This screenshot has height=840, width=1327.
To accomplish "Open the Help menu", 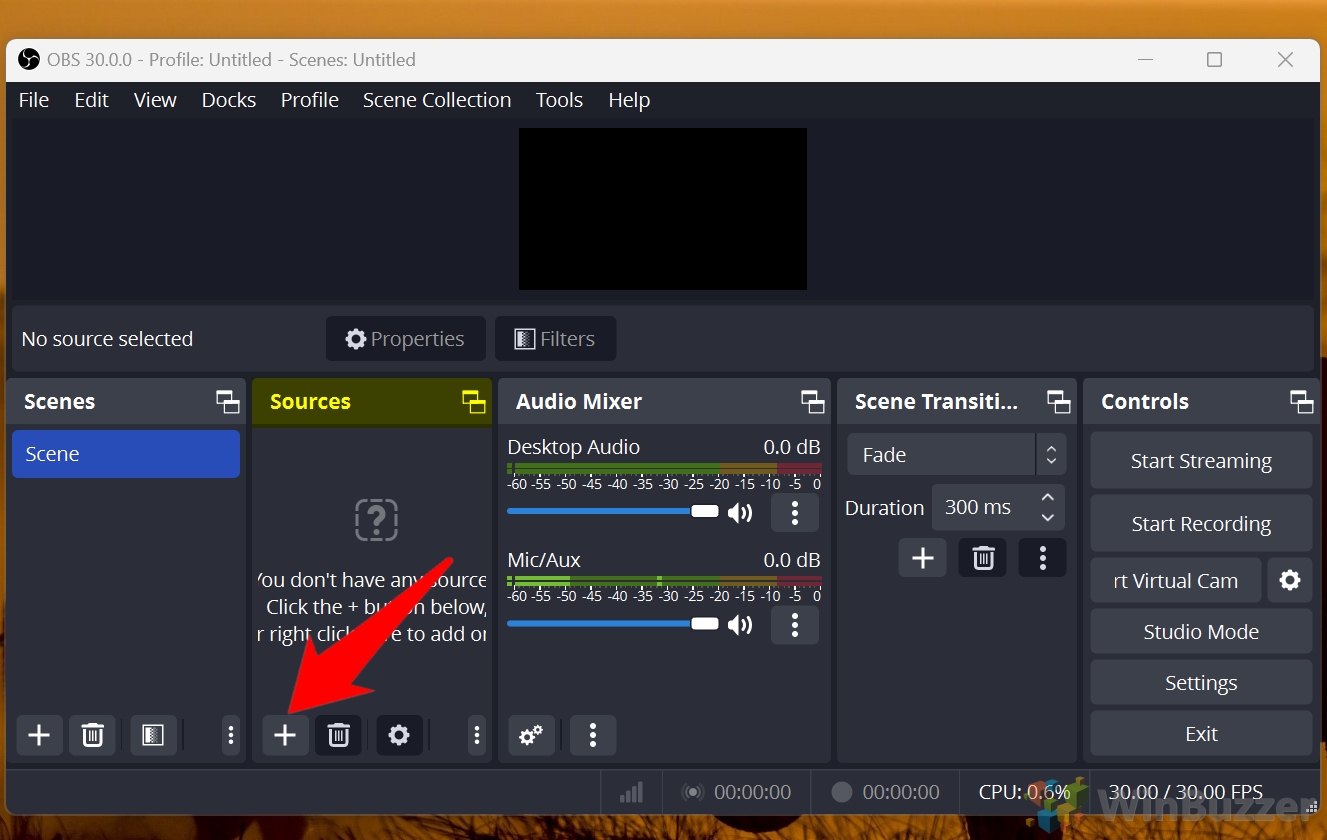I will 629,100.
